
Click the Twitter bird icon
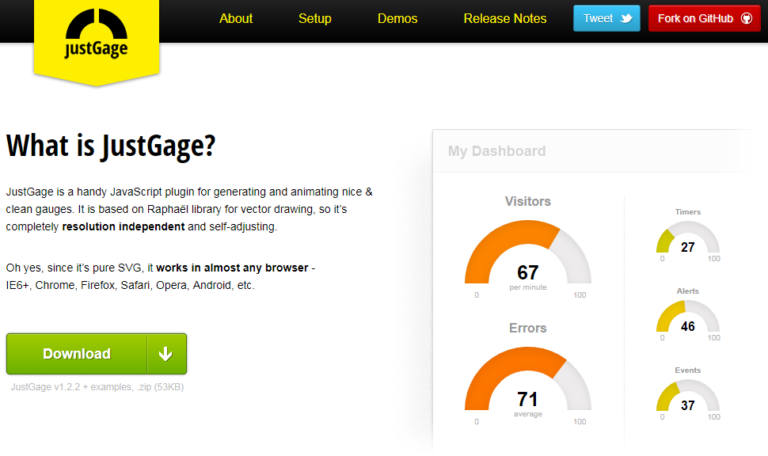(627, 18)
